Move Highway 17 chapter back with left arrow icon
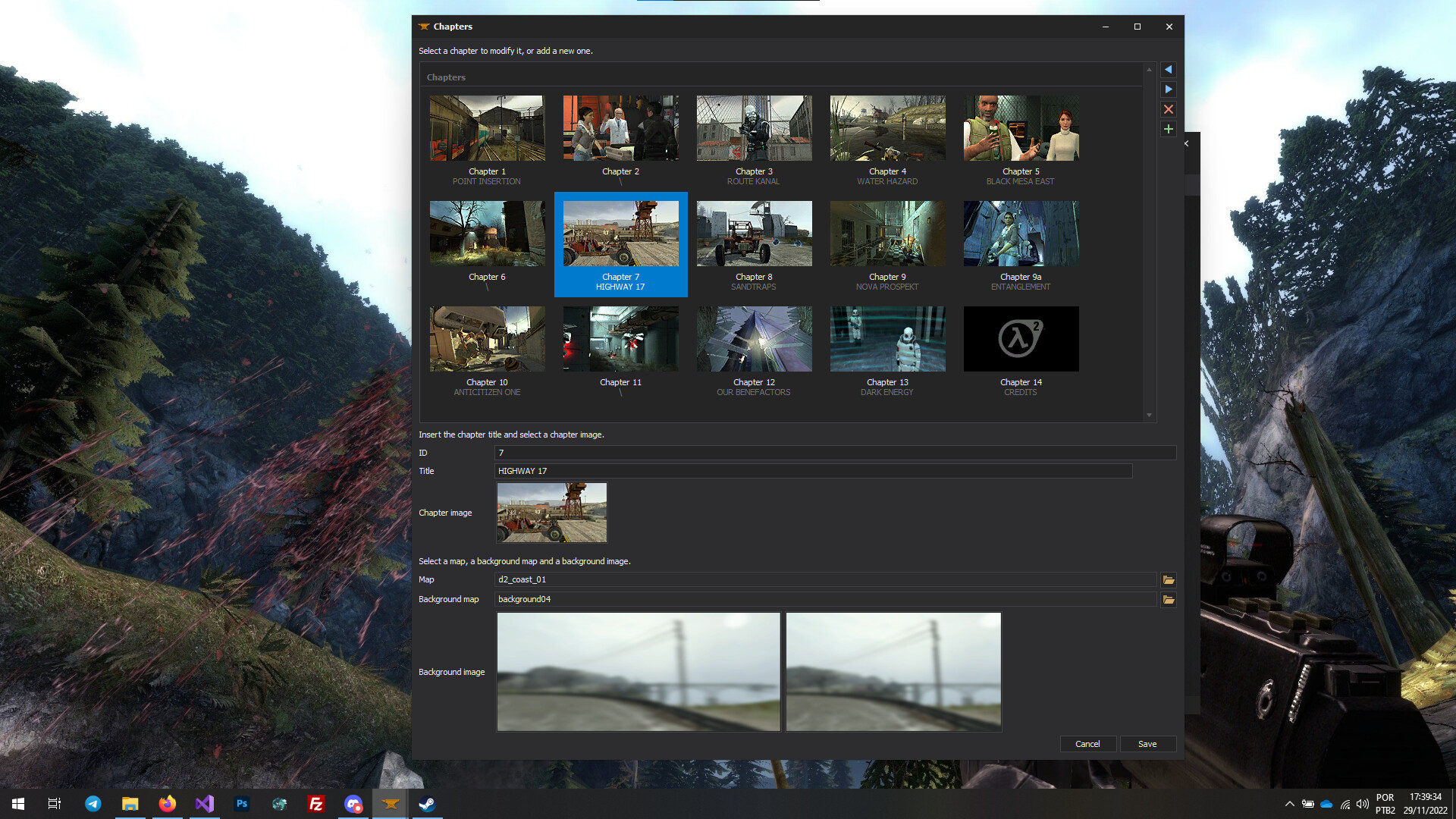The width and height of the screenshot is (1456, 819). point(1169,70)
